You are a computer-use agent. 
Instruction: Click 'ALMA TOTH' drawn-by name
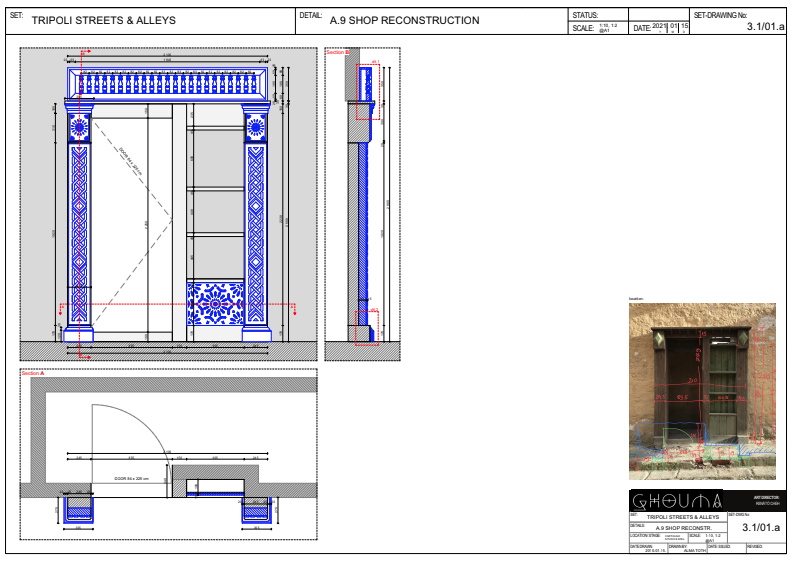pos(695,550)
